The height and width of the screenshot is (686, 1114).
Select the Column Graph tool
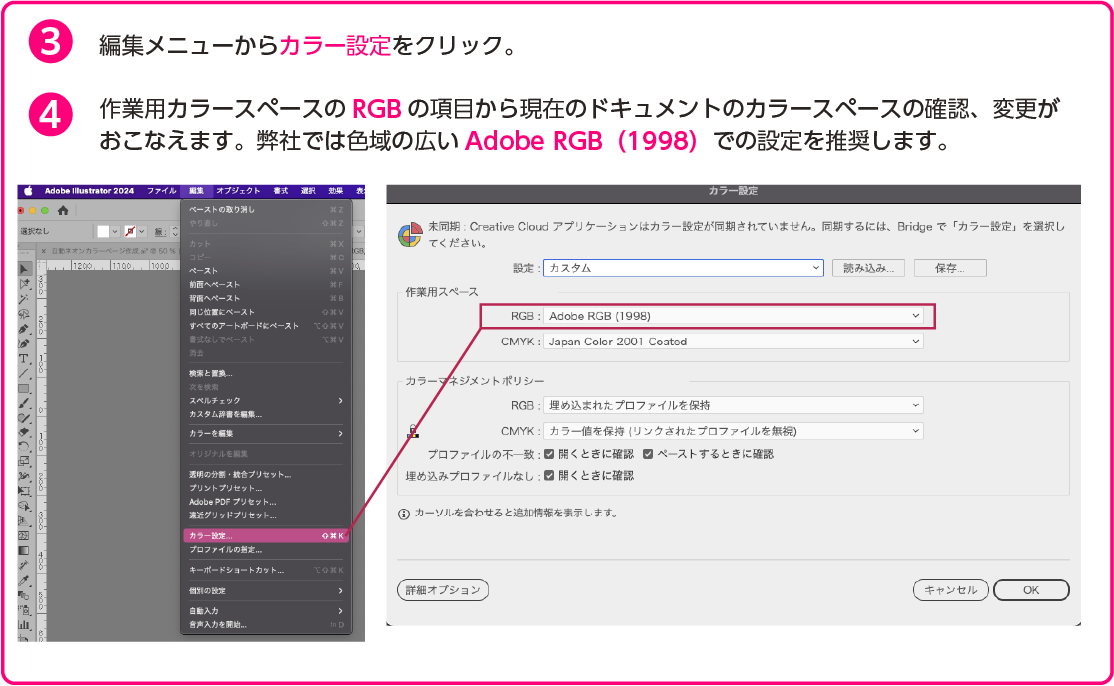pyautogui.click(x=24, y=625)
